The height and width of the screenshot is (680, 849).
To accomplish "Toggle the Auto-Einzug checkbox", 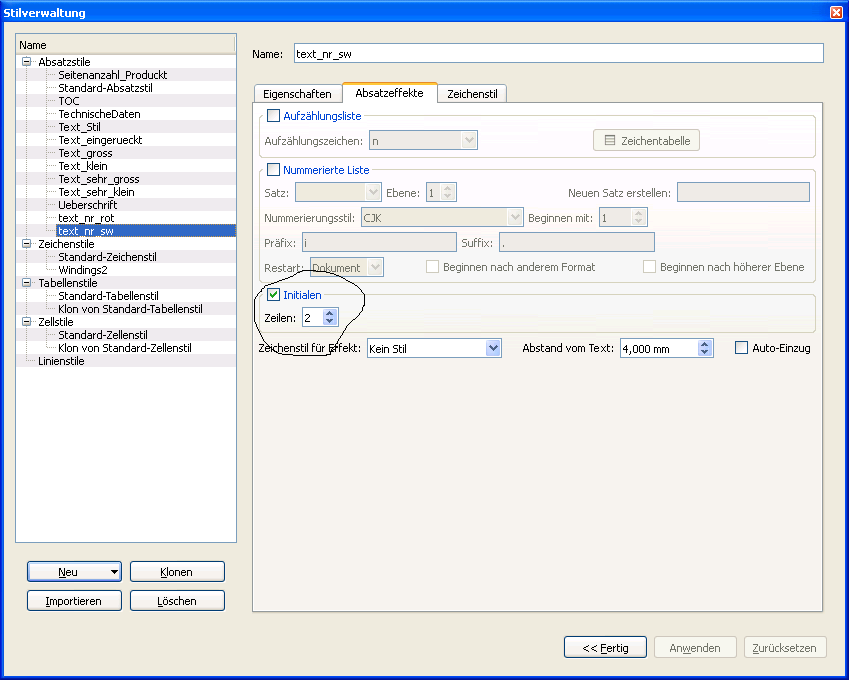I will coord(741,348).
